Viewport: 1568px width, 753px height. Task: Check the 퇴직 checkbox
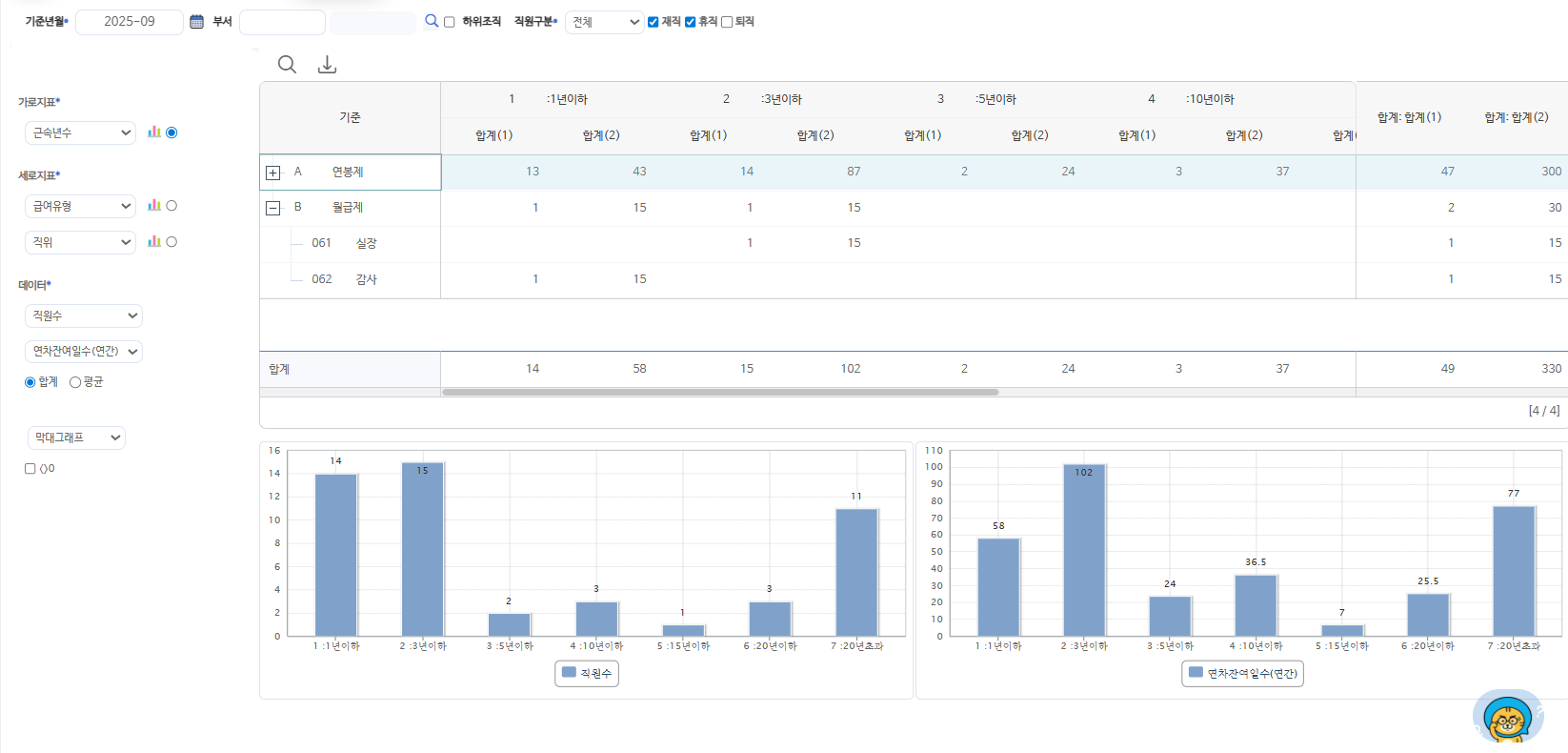coord(727,22)
